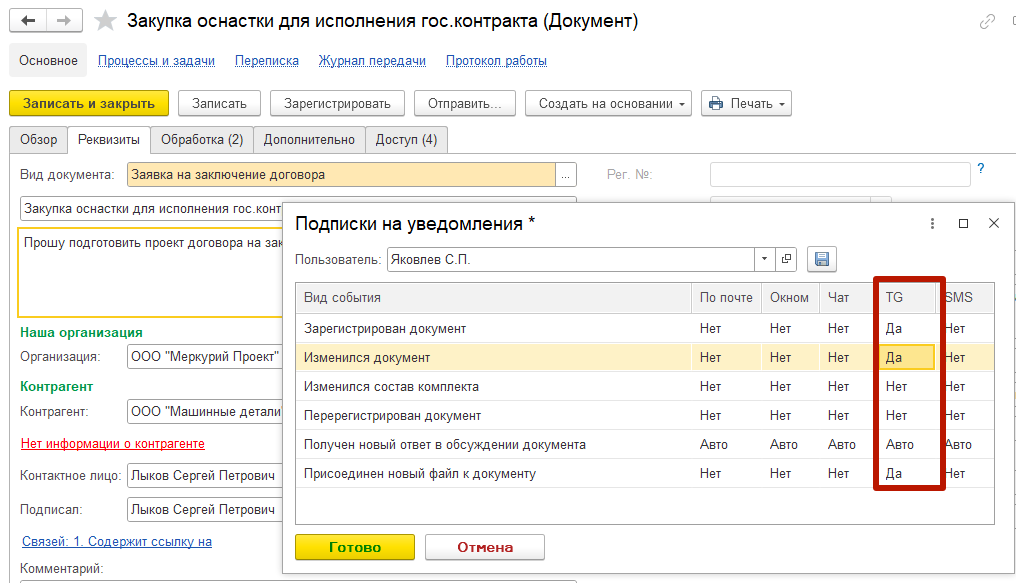Select the Реквизиты tab
Screen dimensions: 1016x583
pos(109,140)
